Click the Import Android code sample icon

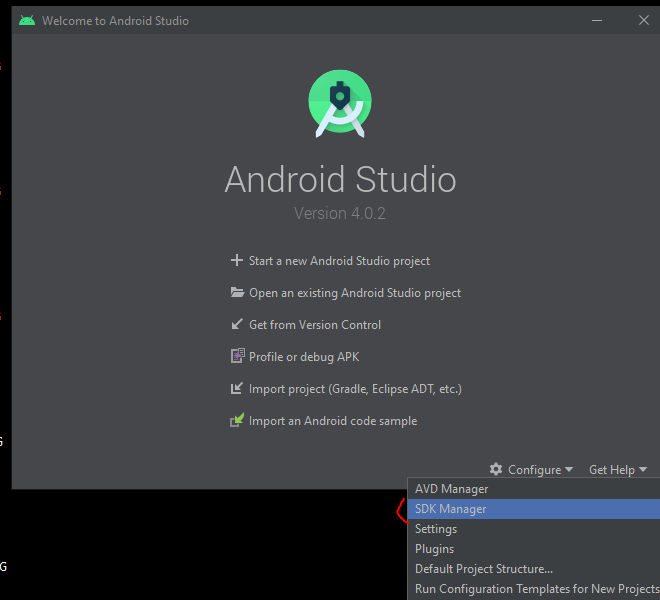[x=237, y=420]
